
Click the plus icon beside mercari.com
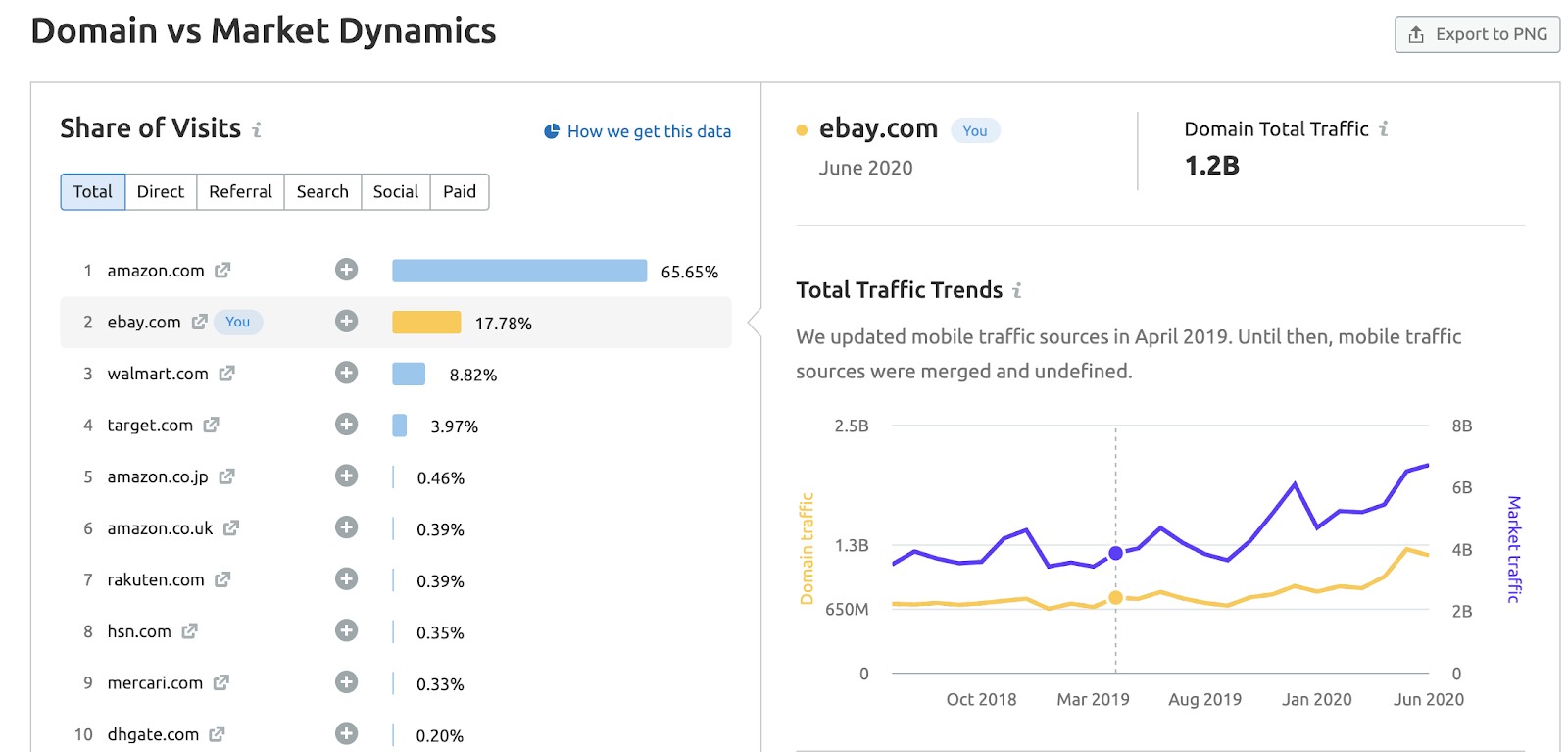[345, 682]
